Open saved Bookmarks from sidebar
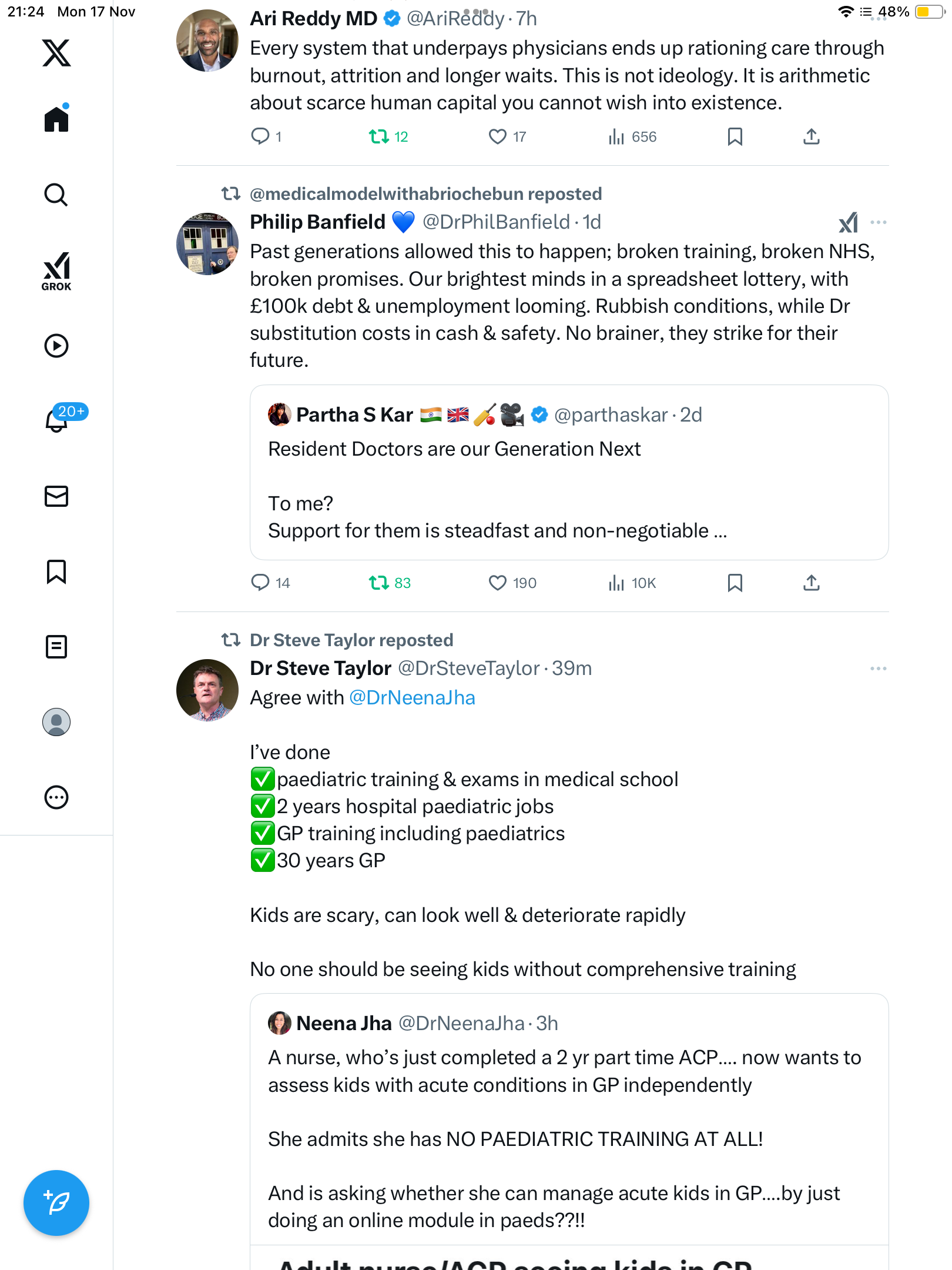The height and width of the screenshot is (1270, 952). click(x=56, y=571)
